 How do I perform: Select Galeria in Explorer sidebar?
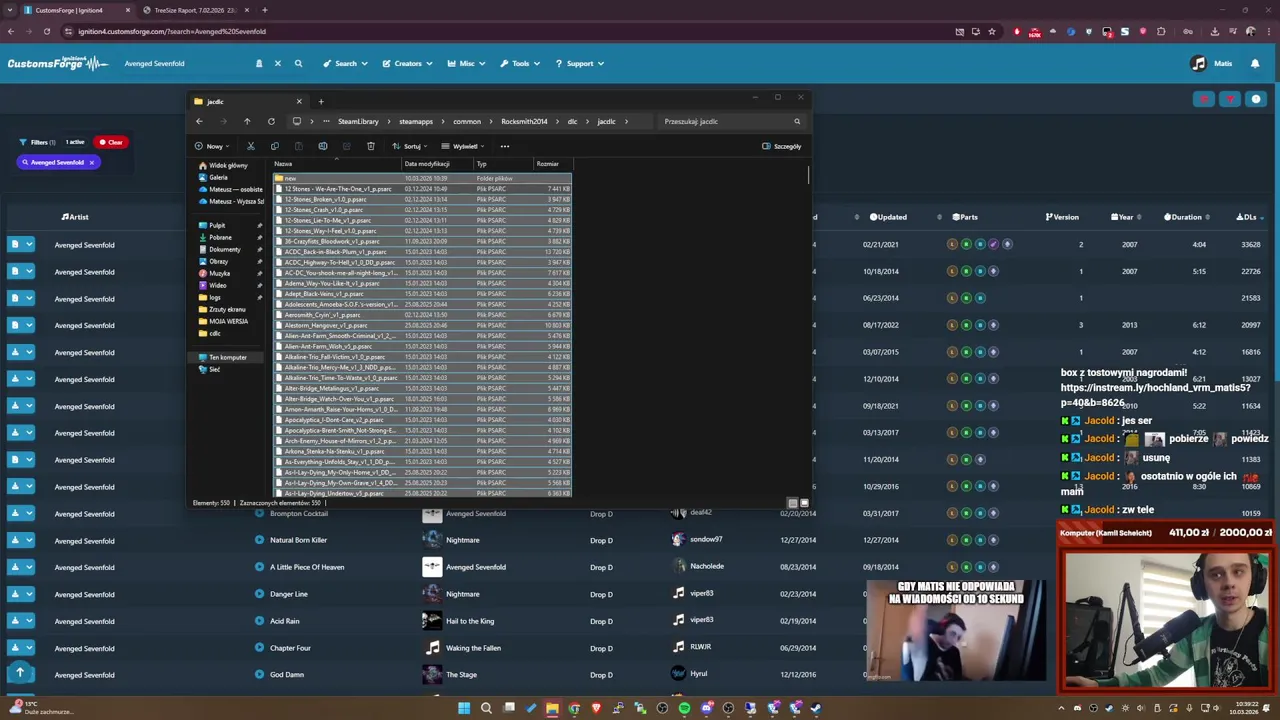coord(218,177)
